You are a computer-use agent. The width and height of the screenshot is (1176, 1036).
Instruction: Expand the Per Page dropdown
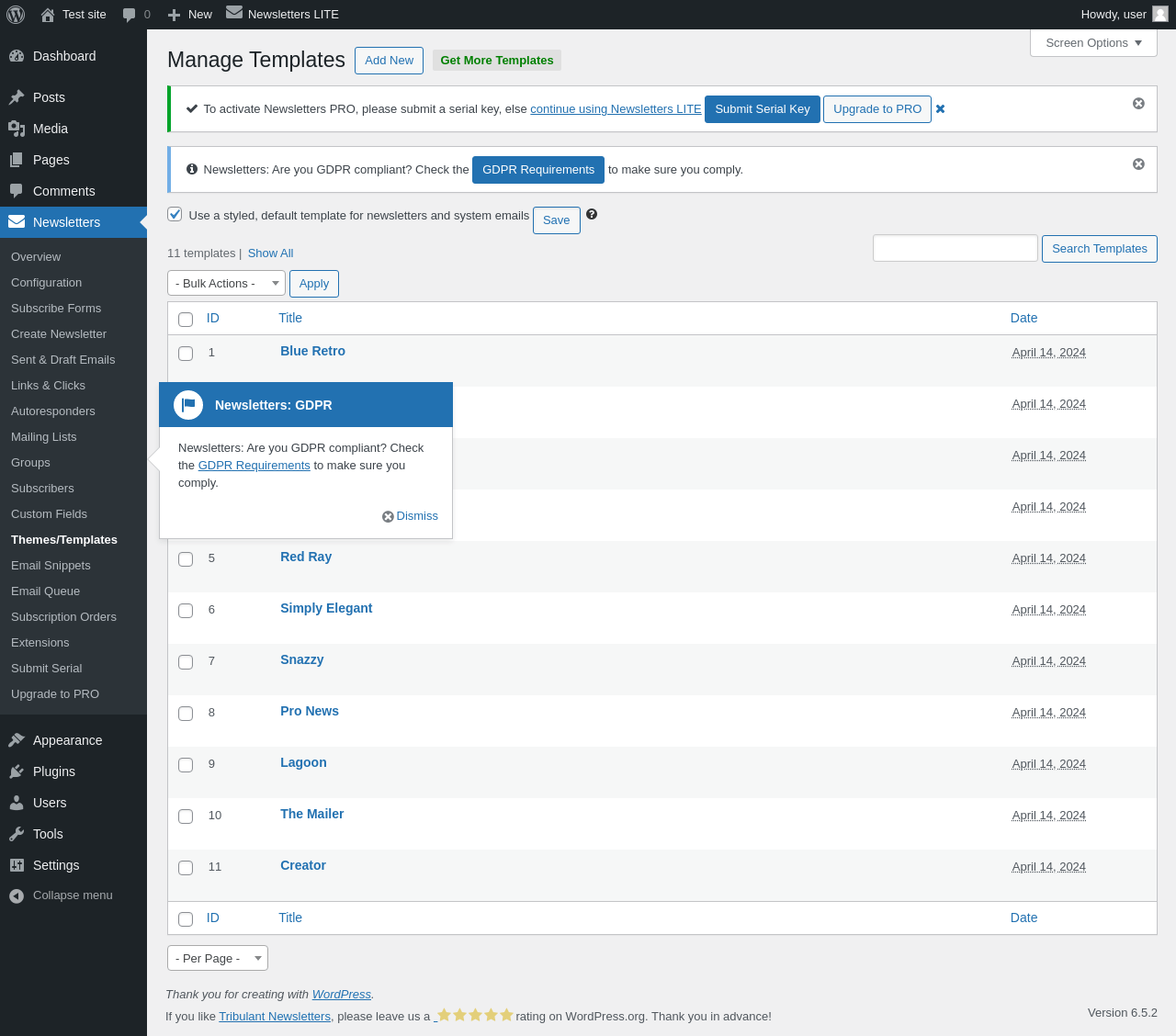click(218, 958)
